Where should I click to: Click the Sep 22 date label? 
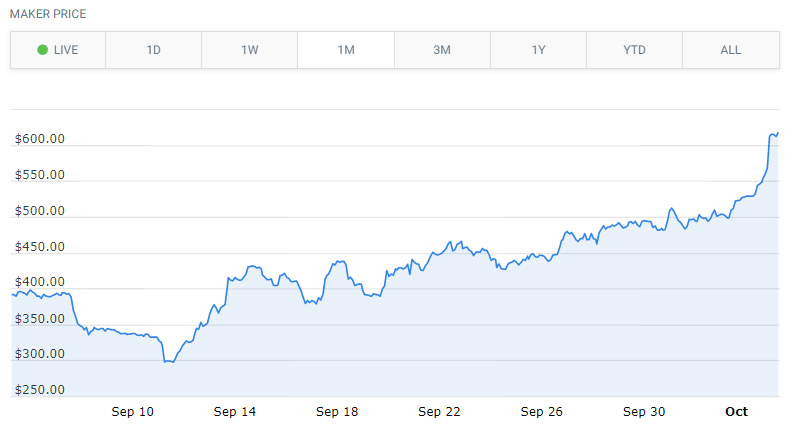439,412
